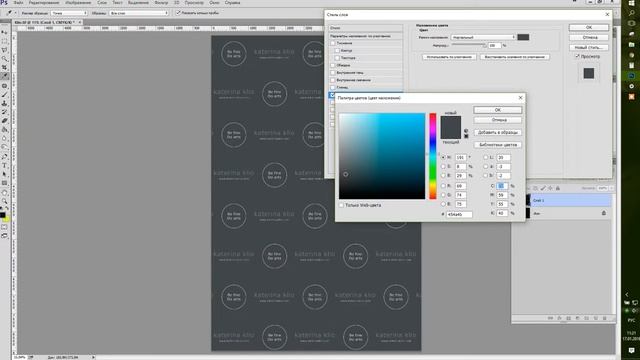Toggle Показать кольцо пробы checkbox
Image resolution: width=640 pixels, height=360 pixels.
pyautogui.click(x=178, y=13)
